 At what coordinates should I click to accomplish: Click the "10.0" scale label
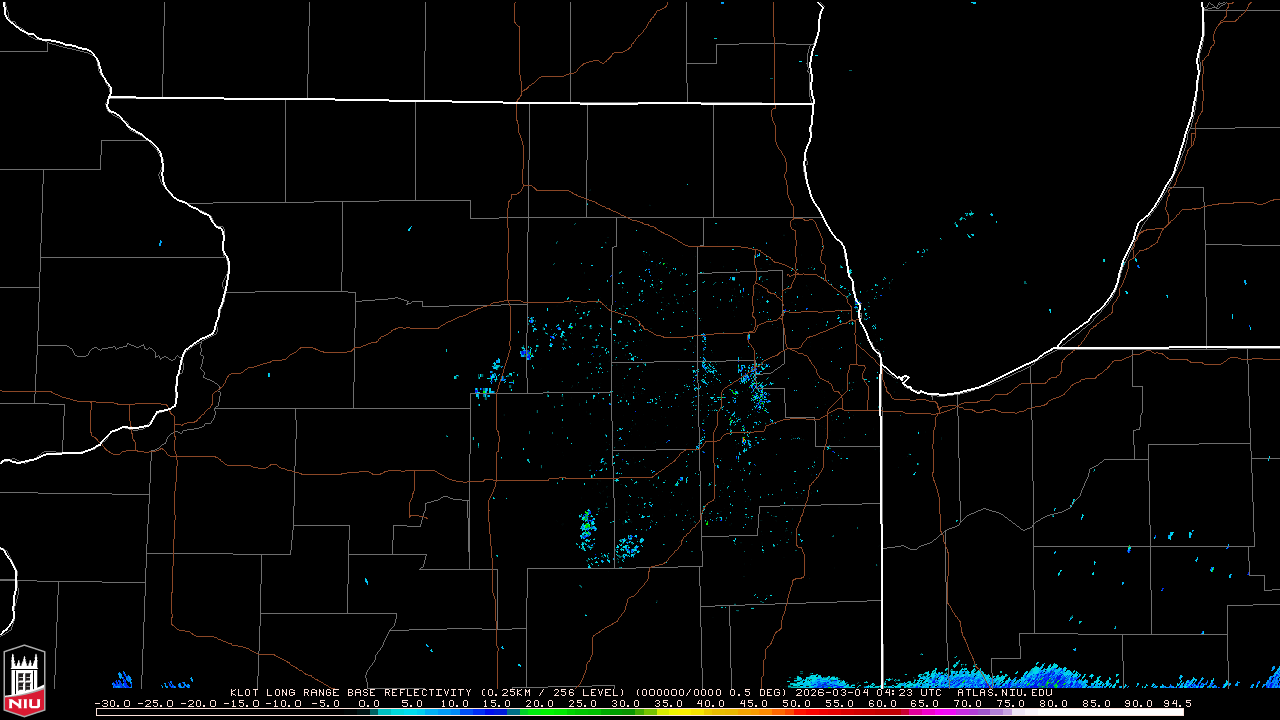457,703
